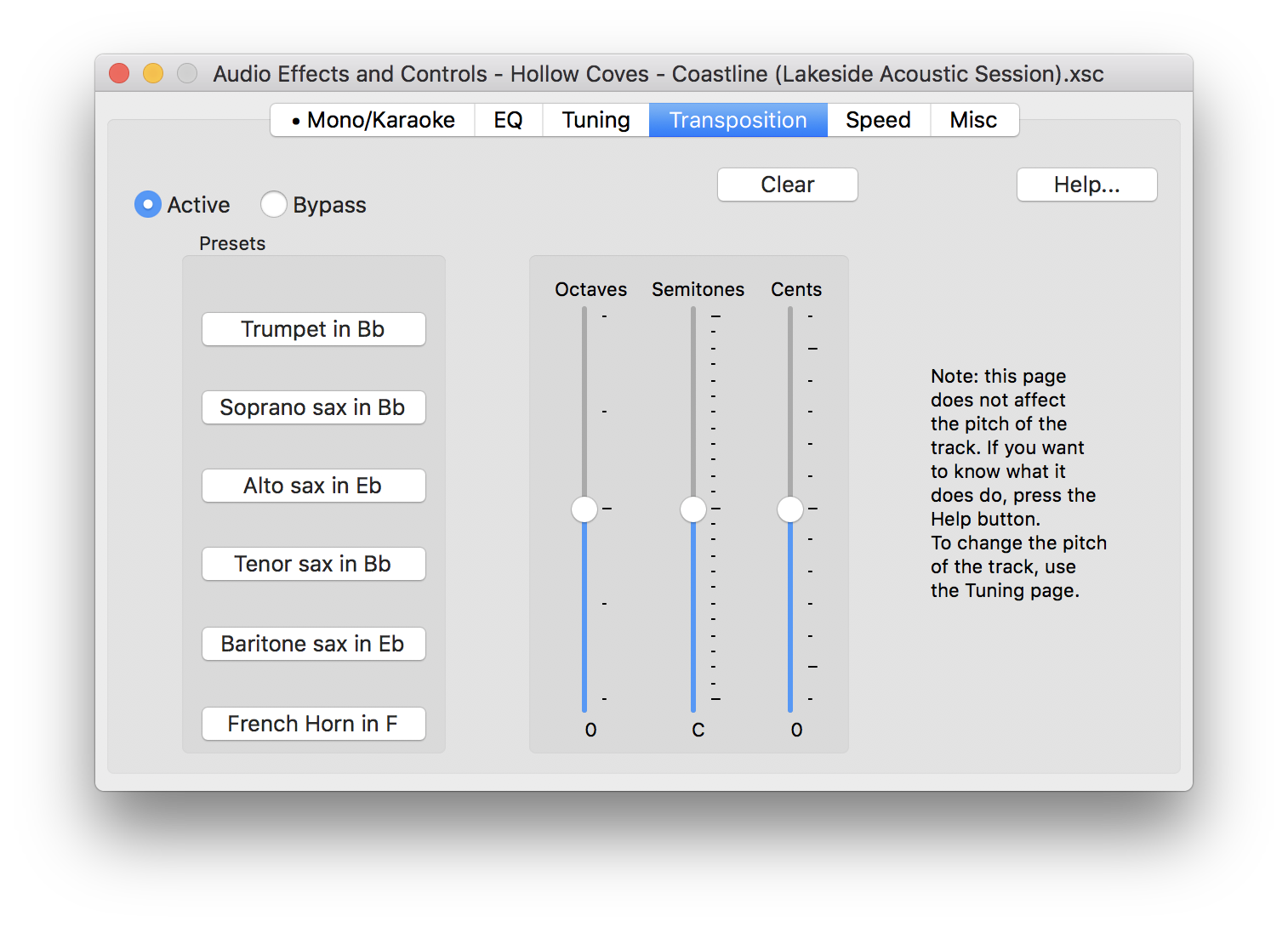1288x927 pixels.
Task: Open Help for transposition
Action: [x=1087, y=185]
